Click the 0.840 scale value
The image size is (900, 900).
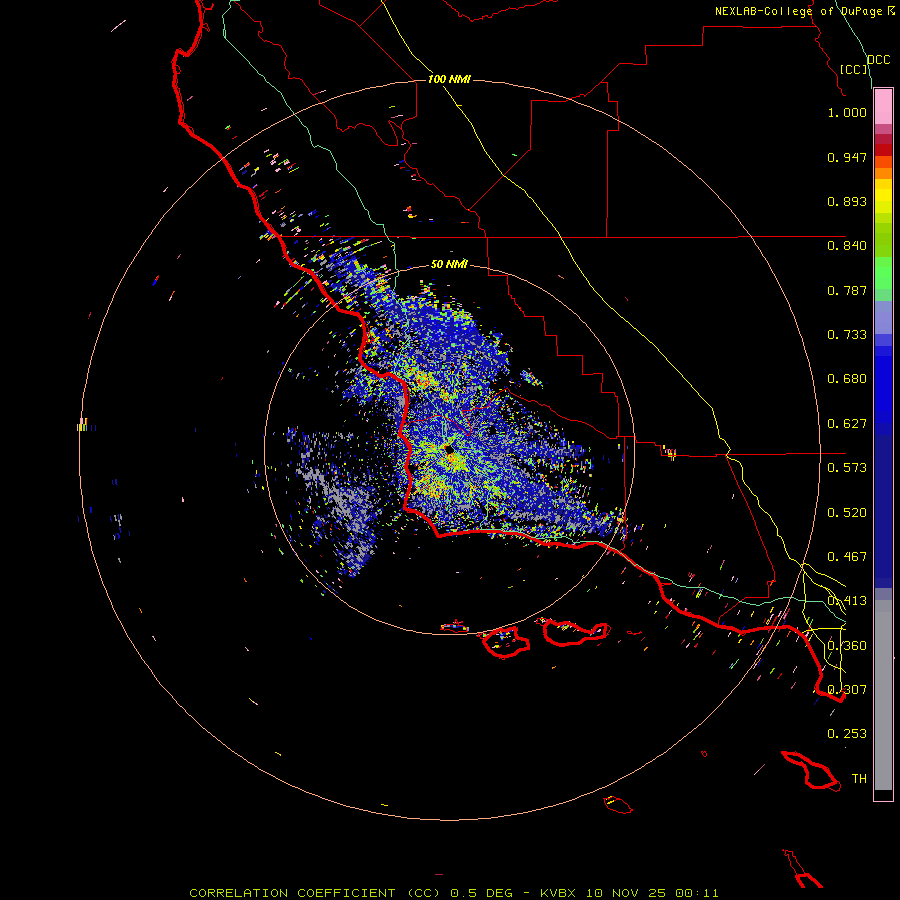pos(847,246)
